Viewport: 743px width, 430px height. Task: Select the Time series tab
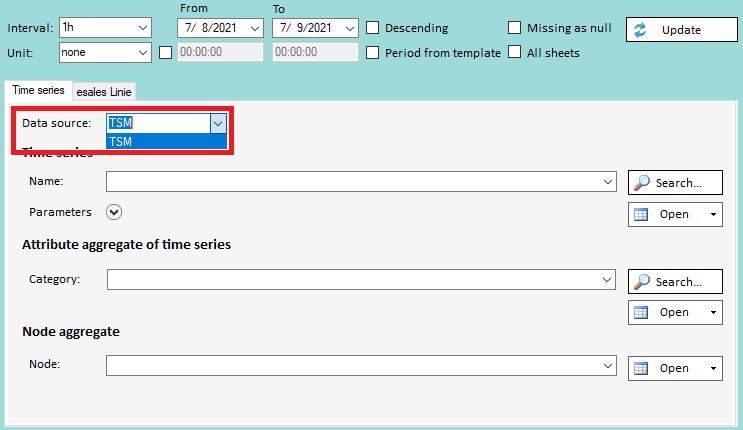(38, 90)
